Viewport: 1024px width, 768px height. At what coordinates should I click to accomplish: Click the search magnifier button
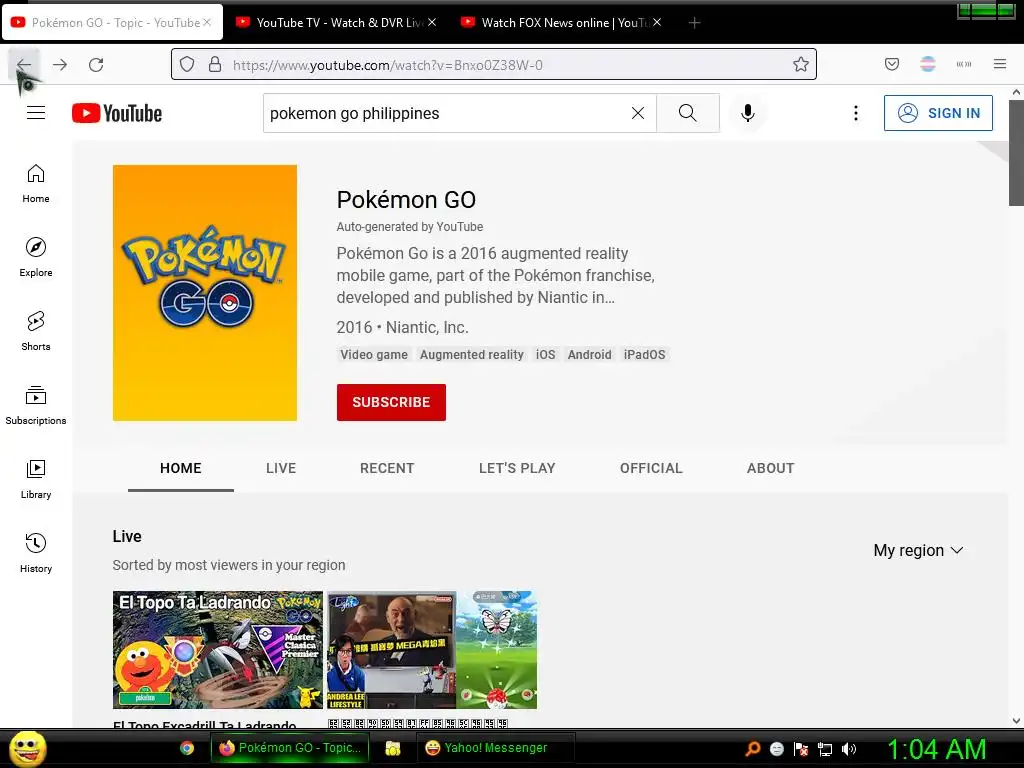click(688, 113)
